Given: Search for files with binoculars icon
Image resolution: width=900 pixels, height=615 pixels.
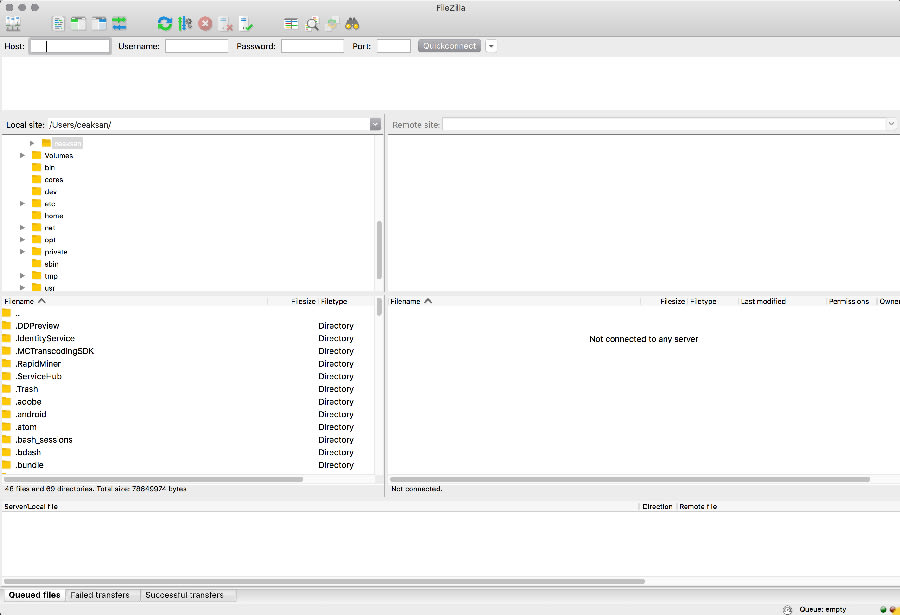Looking at the screenshot, I should coord(352,24).
